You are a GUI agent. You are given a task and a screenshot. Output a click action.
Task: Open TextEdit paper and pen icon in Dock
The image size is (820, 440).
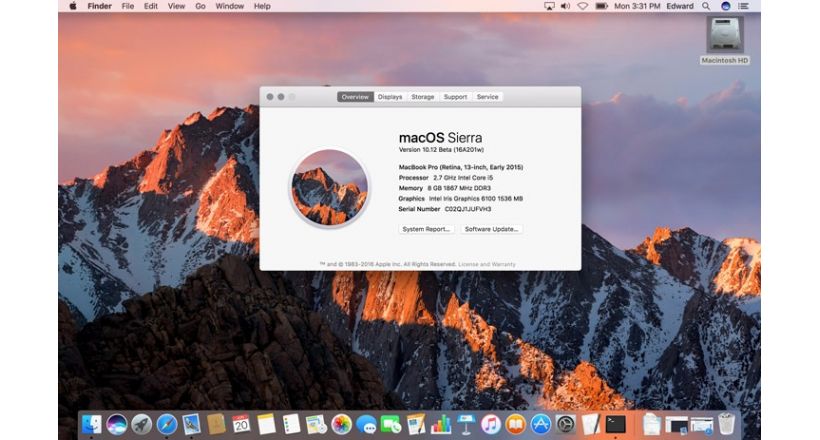point(590,424)
